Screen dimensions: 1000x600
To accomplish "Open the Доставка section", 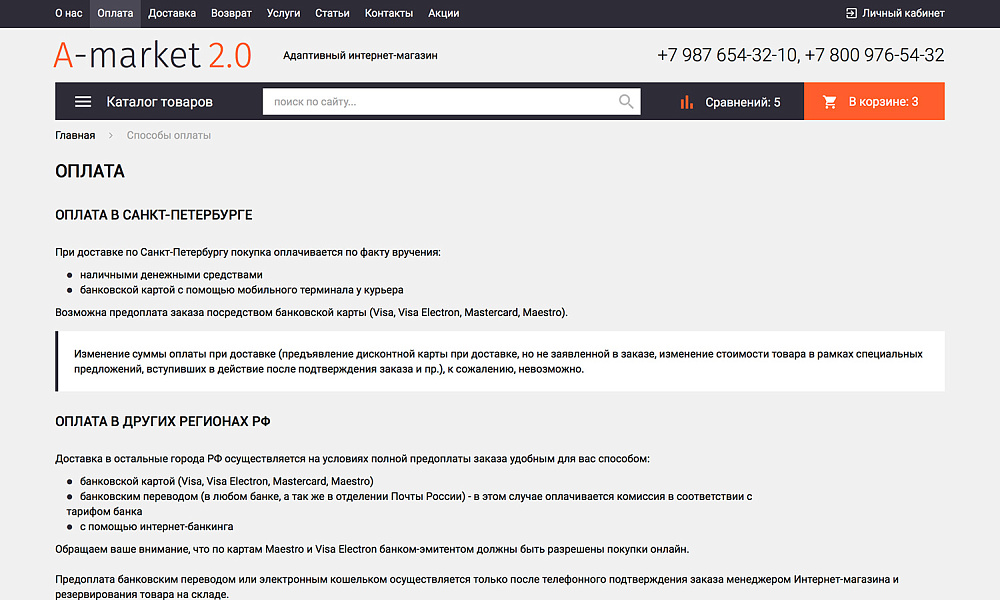I will (171, 13).
